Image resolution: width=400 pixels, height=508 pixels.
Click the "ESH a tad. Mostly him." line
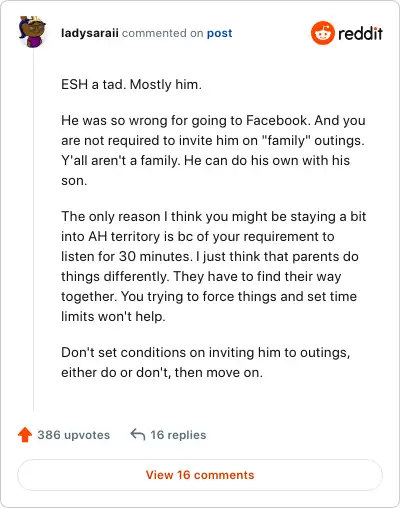point(131,84)
